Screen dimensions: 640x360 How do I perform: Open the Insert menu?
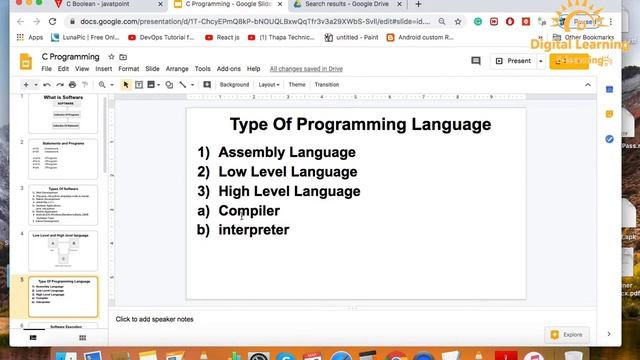(x=104, y=69)
